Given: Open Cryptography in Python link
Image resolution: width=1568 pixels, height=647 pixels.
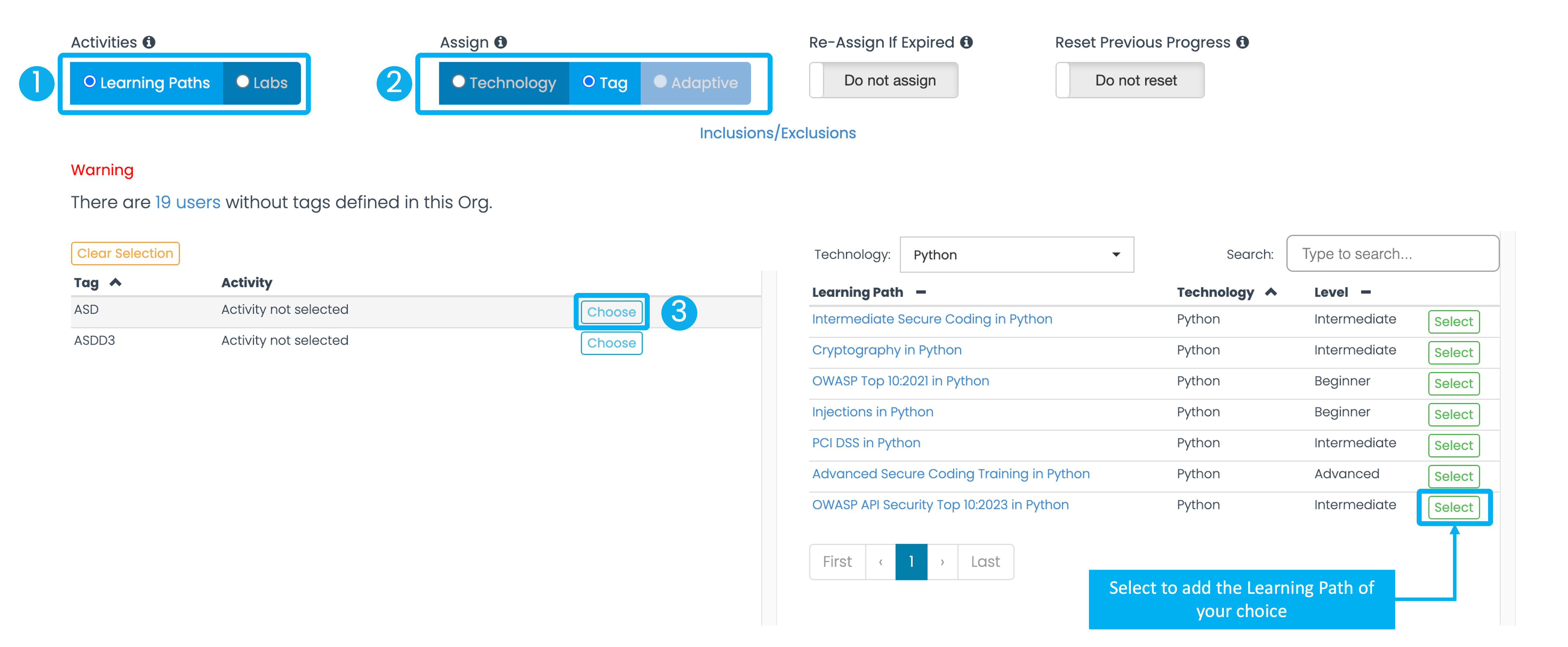Looking at the screenshot, I should [x=887, y=350].
